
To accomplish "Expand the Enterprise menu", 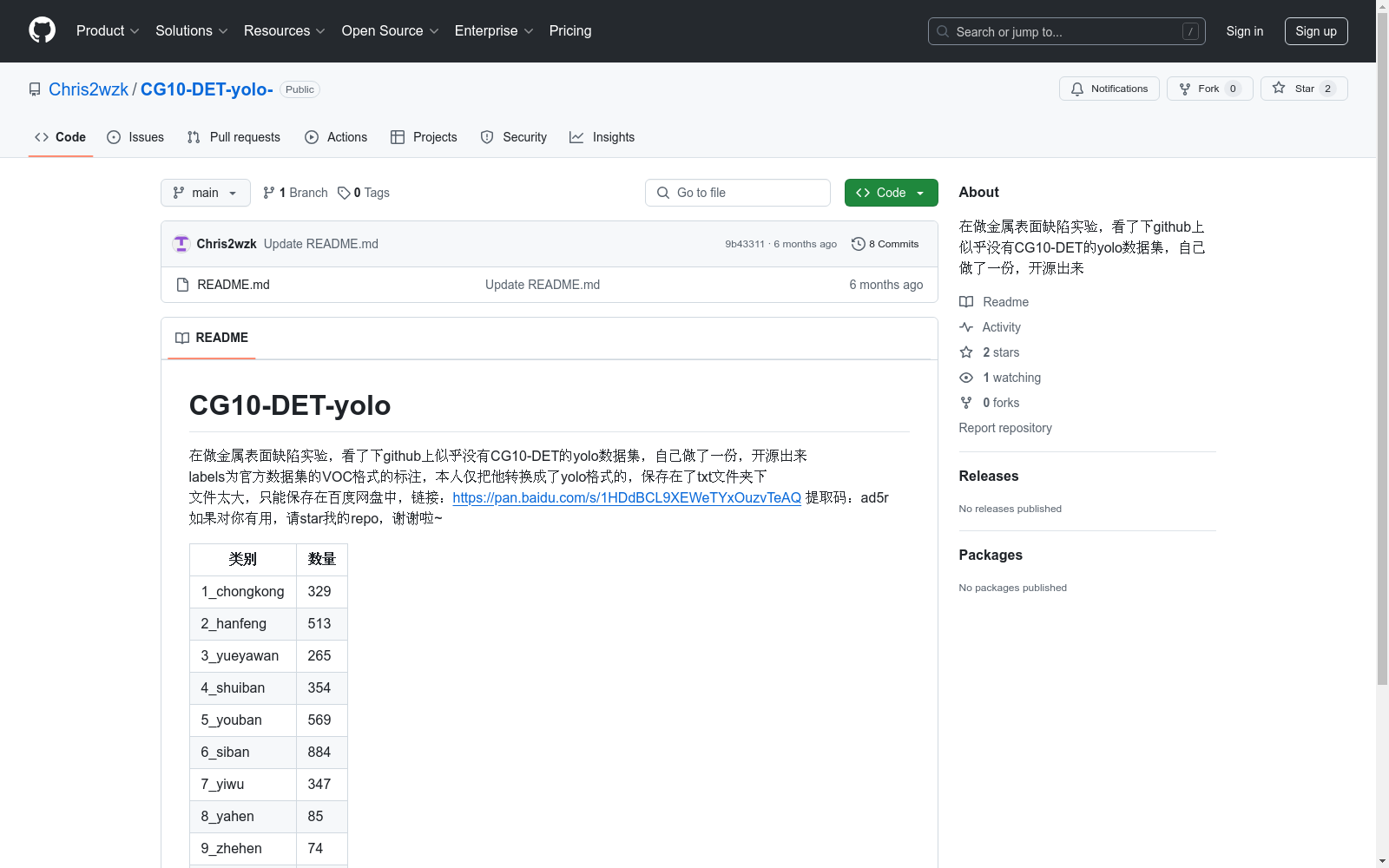I will pyautogui.click(x=494, y=31).
